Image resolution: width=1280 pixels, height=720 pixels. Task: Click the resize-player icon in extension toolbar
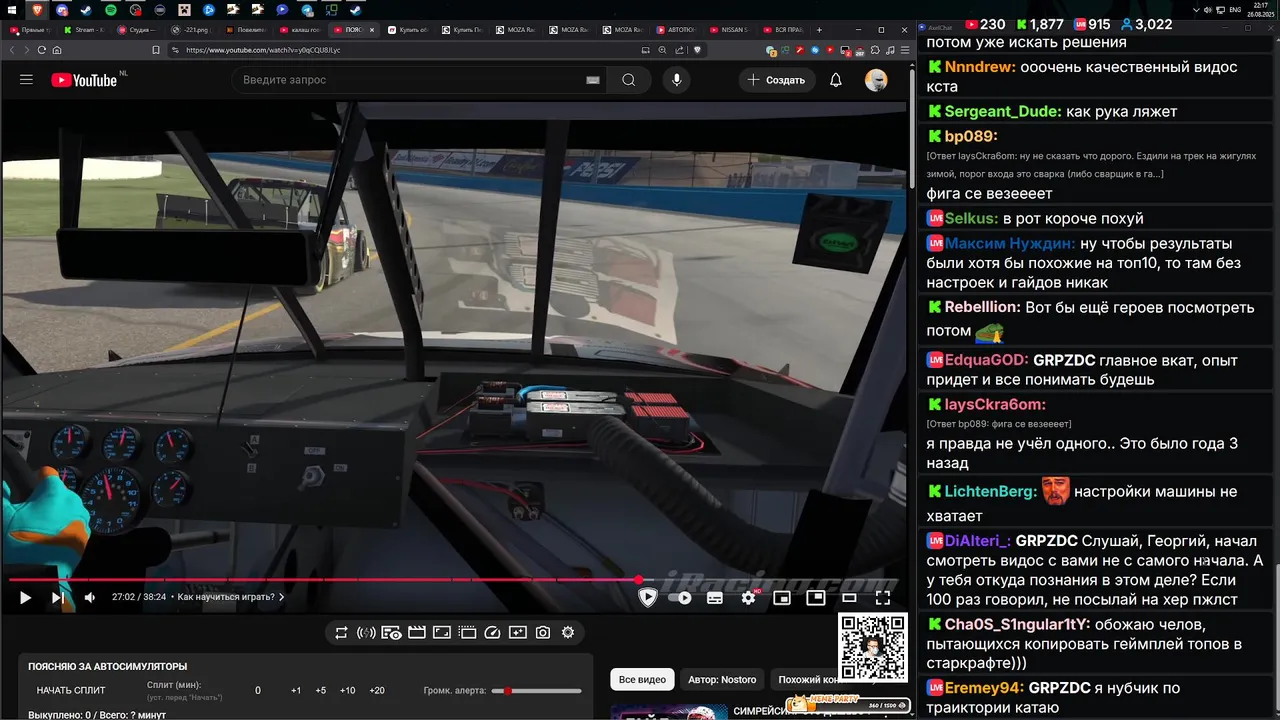[x=442, y=632]
